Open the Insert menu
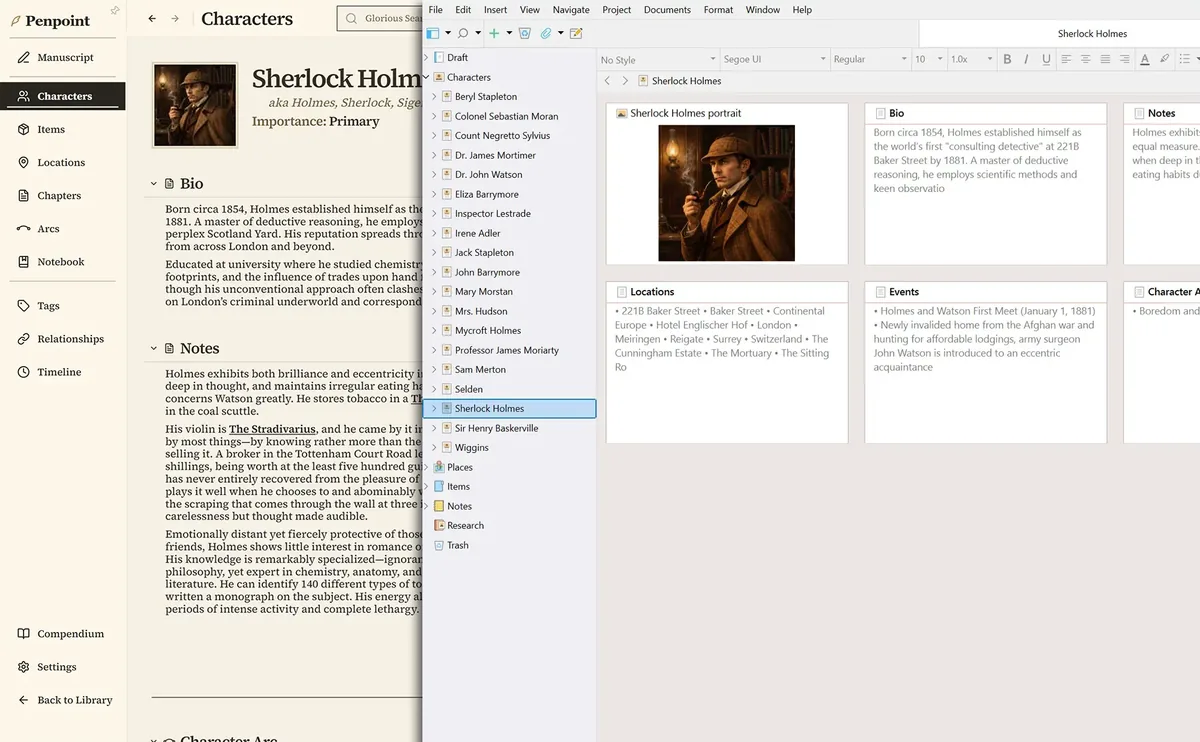Viewport: 1200px width, 742px height. pyautogui.click(x=495, y=9)
